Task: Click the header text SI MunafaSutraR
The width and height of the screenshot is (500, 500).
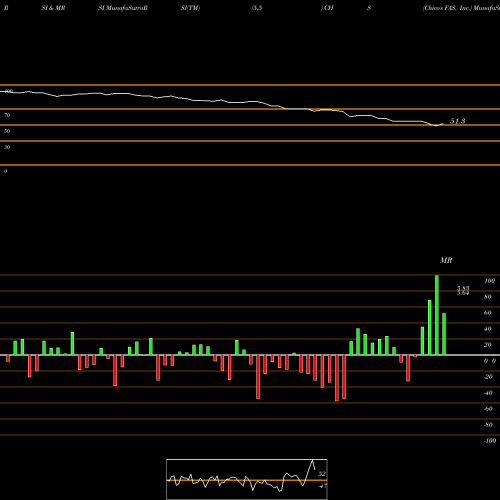Action: (123, 8)
